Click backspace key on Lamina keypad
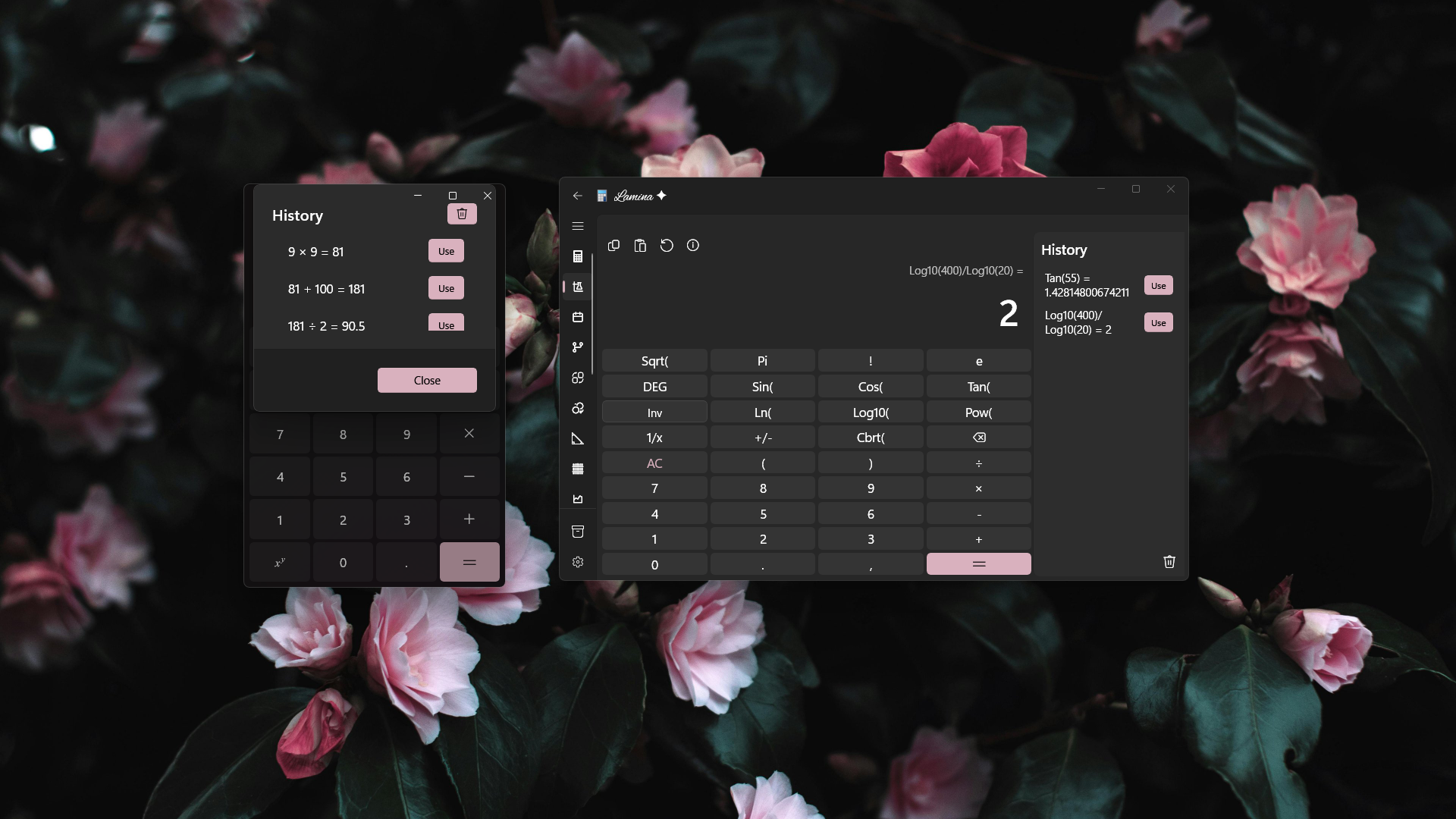Screen dimensions: 1456x819 (978, 438)
